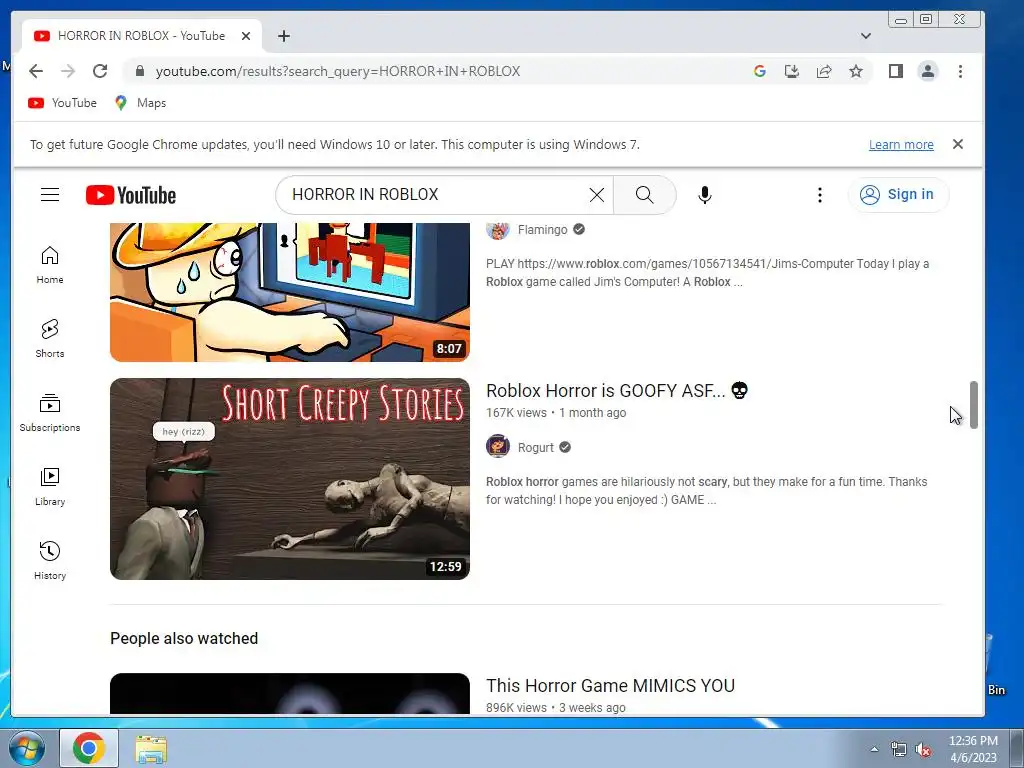This screenshot has width=1024, height=768.
Task: Open Short Creepy Stories thumbnail 12:59
Action: 290,479
